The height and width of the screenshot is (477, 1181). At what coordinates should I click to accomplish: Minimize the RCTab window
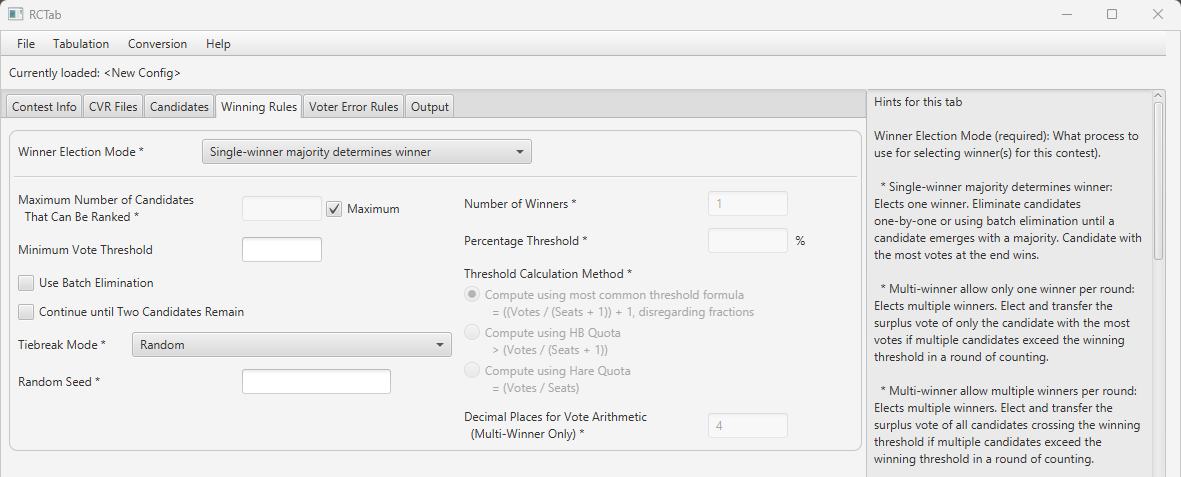(x=1067, y=14)
